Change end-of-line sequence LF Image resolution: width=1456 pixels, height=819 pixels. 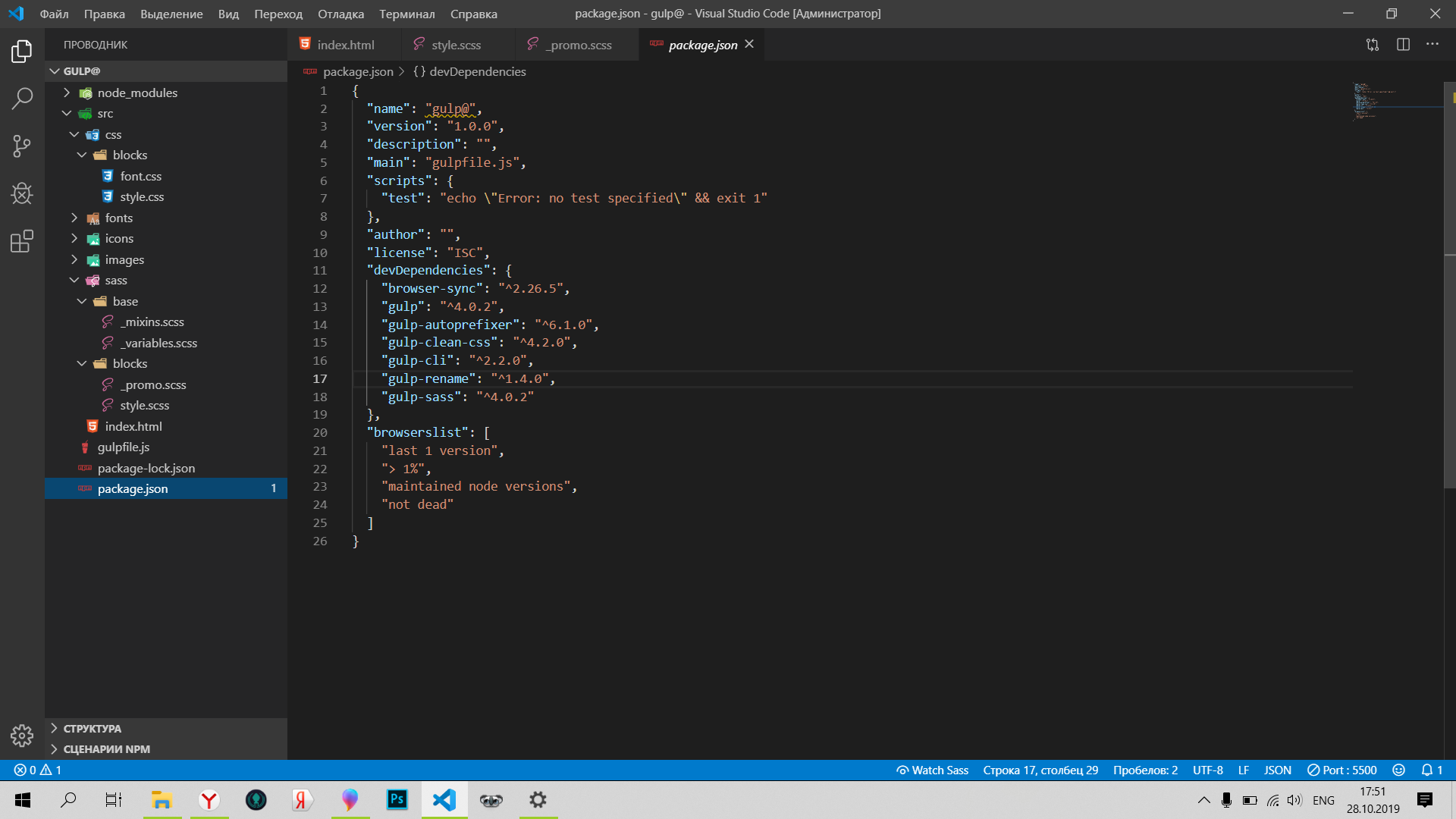coord(1244,770)
